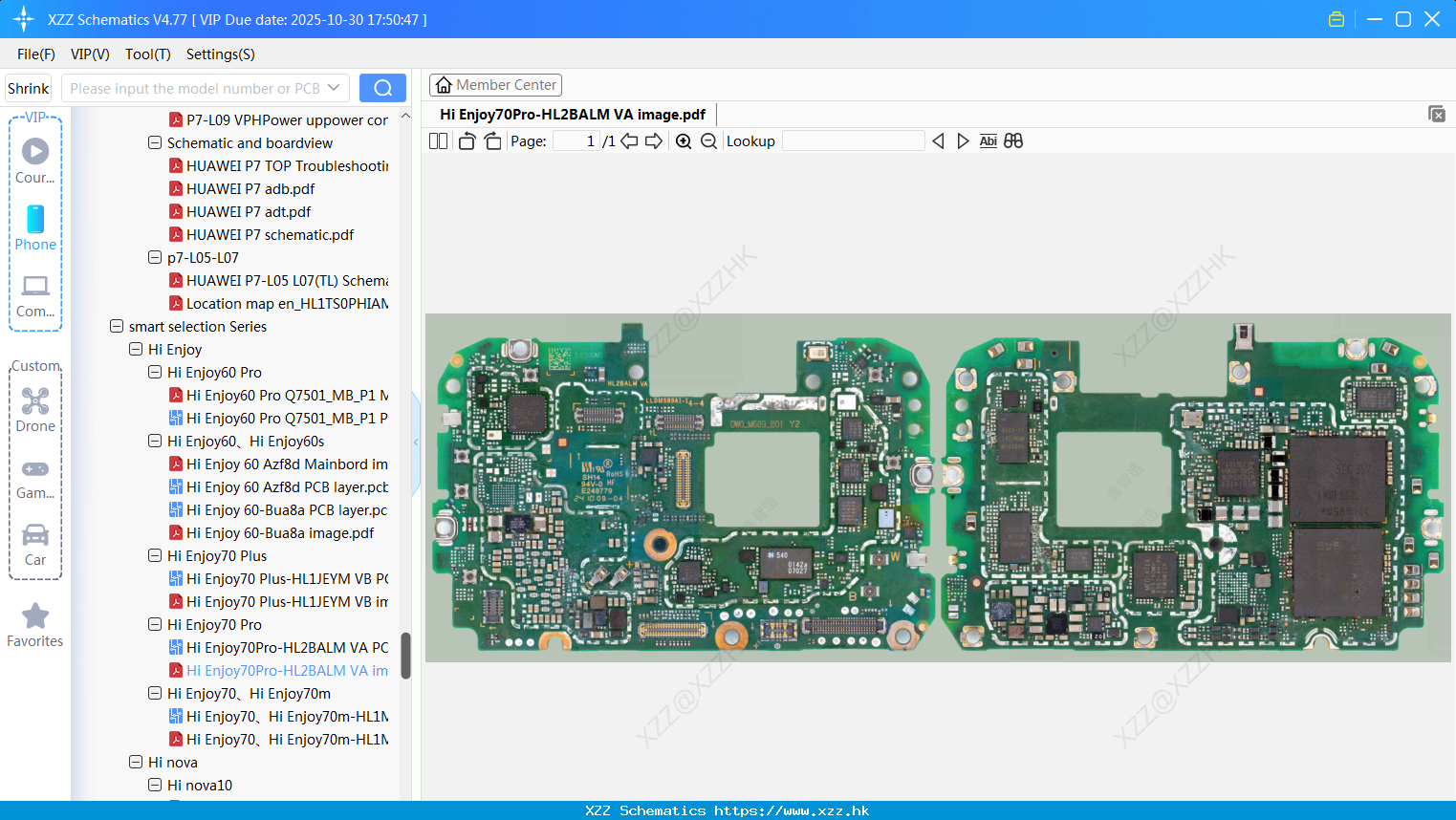Collapse the Schematic and boardview folder

155,143
